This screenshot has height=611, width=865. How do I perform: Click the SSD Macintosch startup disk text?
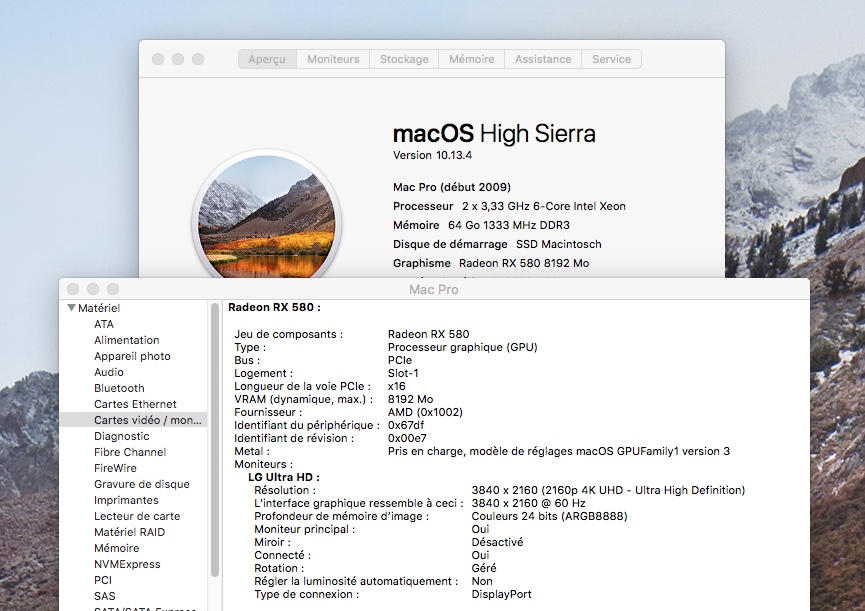pyautogui.click(x=558, y=244)
